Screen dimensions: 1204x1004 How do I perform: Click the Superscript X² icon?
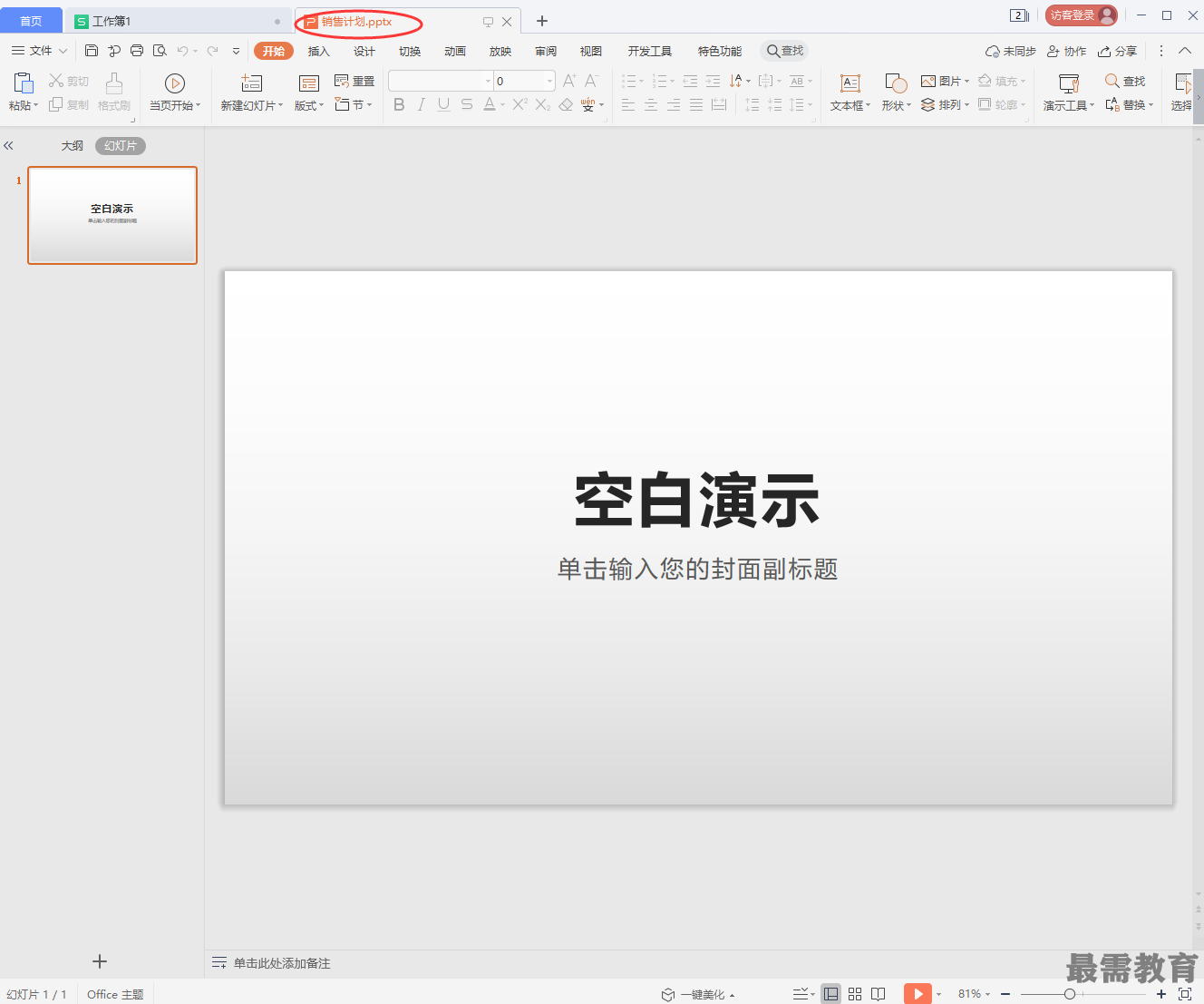tap(519, 104)
